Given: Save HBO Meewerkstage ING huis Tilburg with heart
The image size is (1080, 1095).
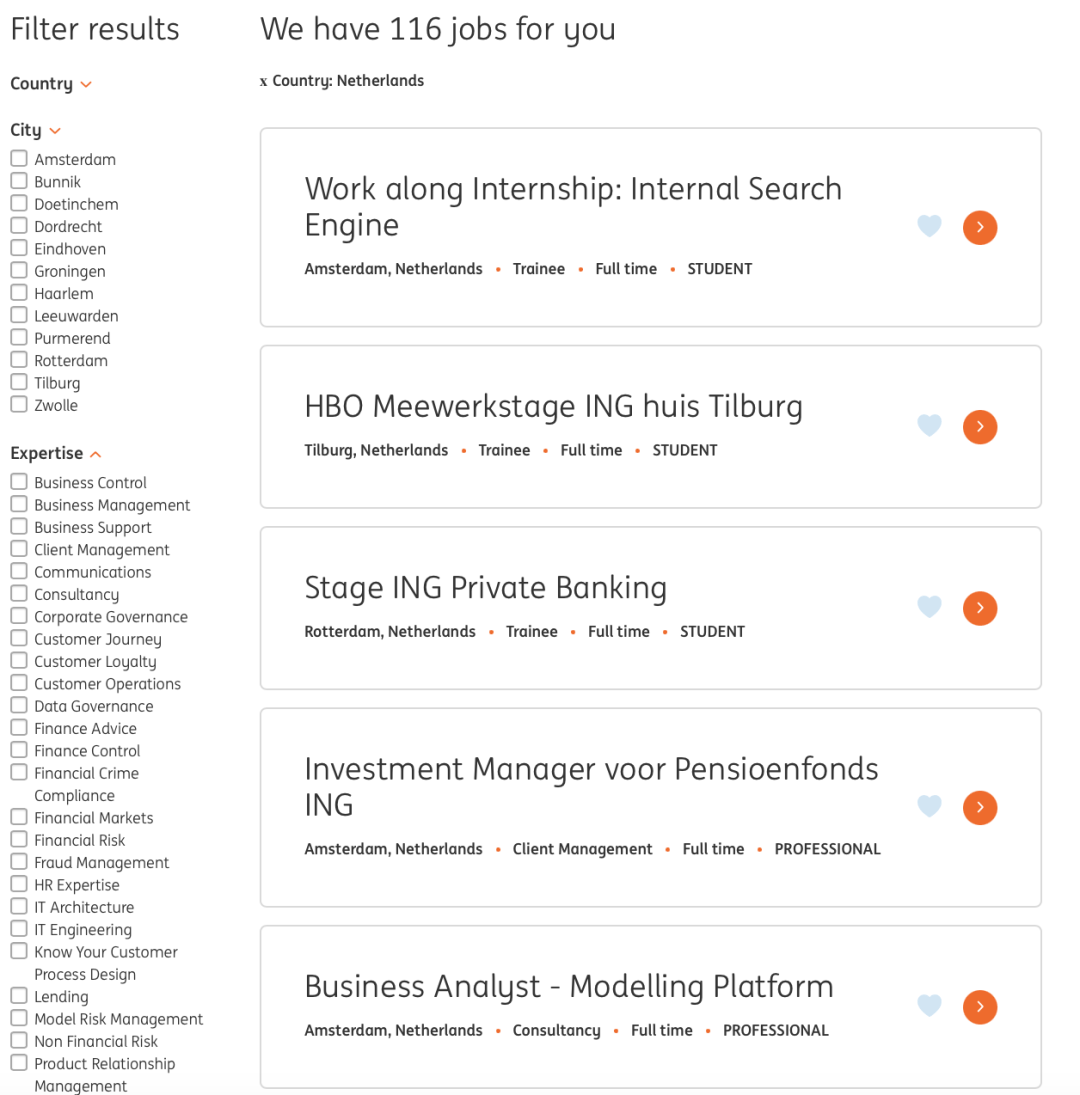Looking at the screenshot, I should coord(929,425).
